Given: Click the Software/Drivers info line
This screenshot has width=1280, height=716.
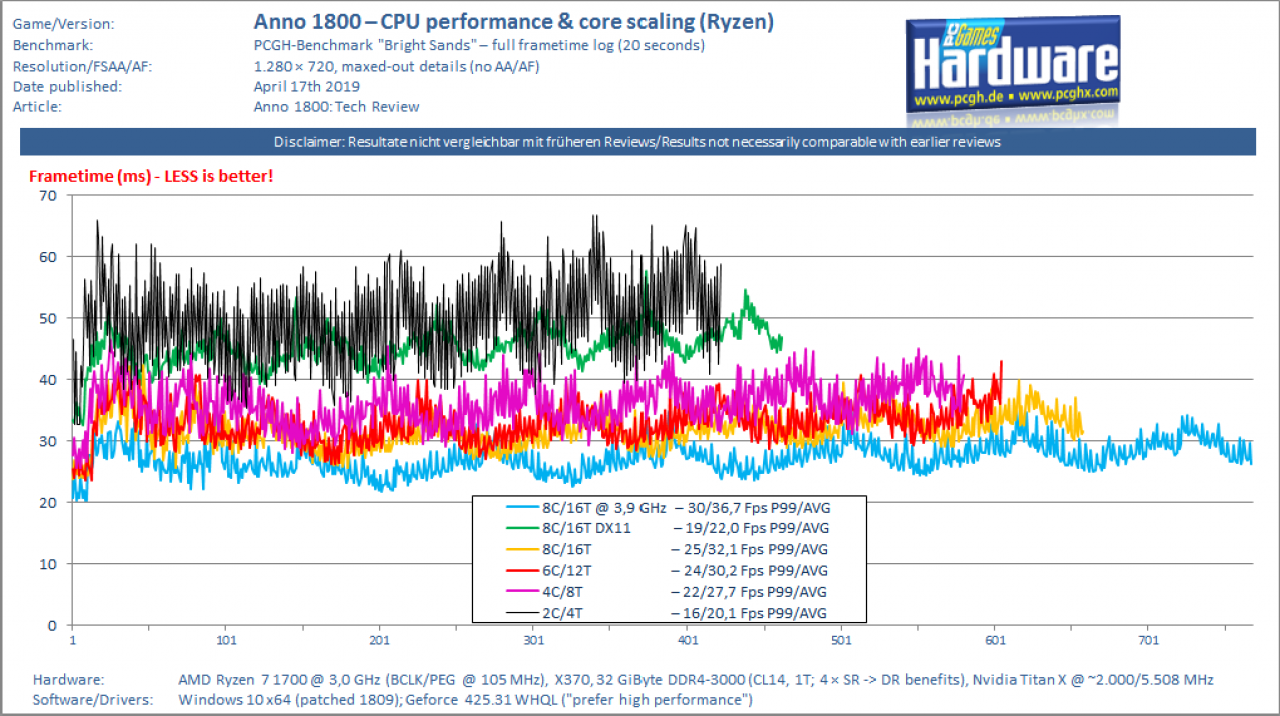Looking at the screenshot, I should pyautogui.click(x=392, y=699).
